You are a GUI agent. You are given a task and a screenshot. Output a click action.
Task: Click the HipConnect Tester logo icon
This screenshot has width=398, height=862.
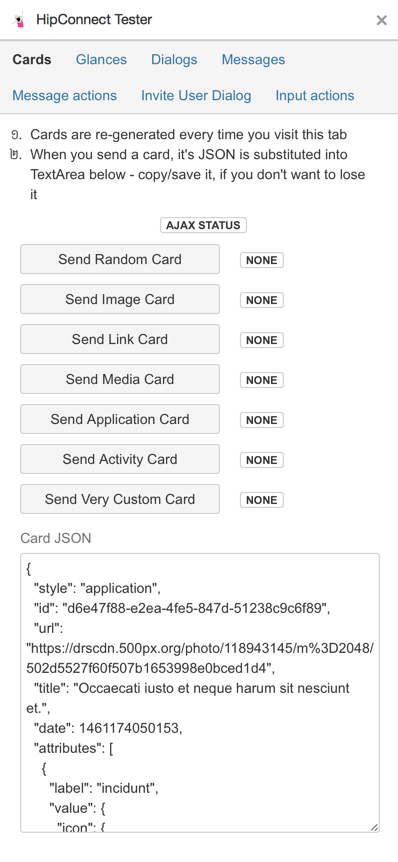pyautogui.click(x=20, y=20)
